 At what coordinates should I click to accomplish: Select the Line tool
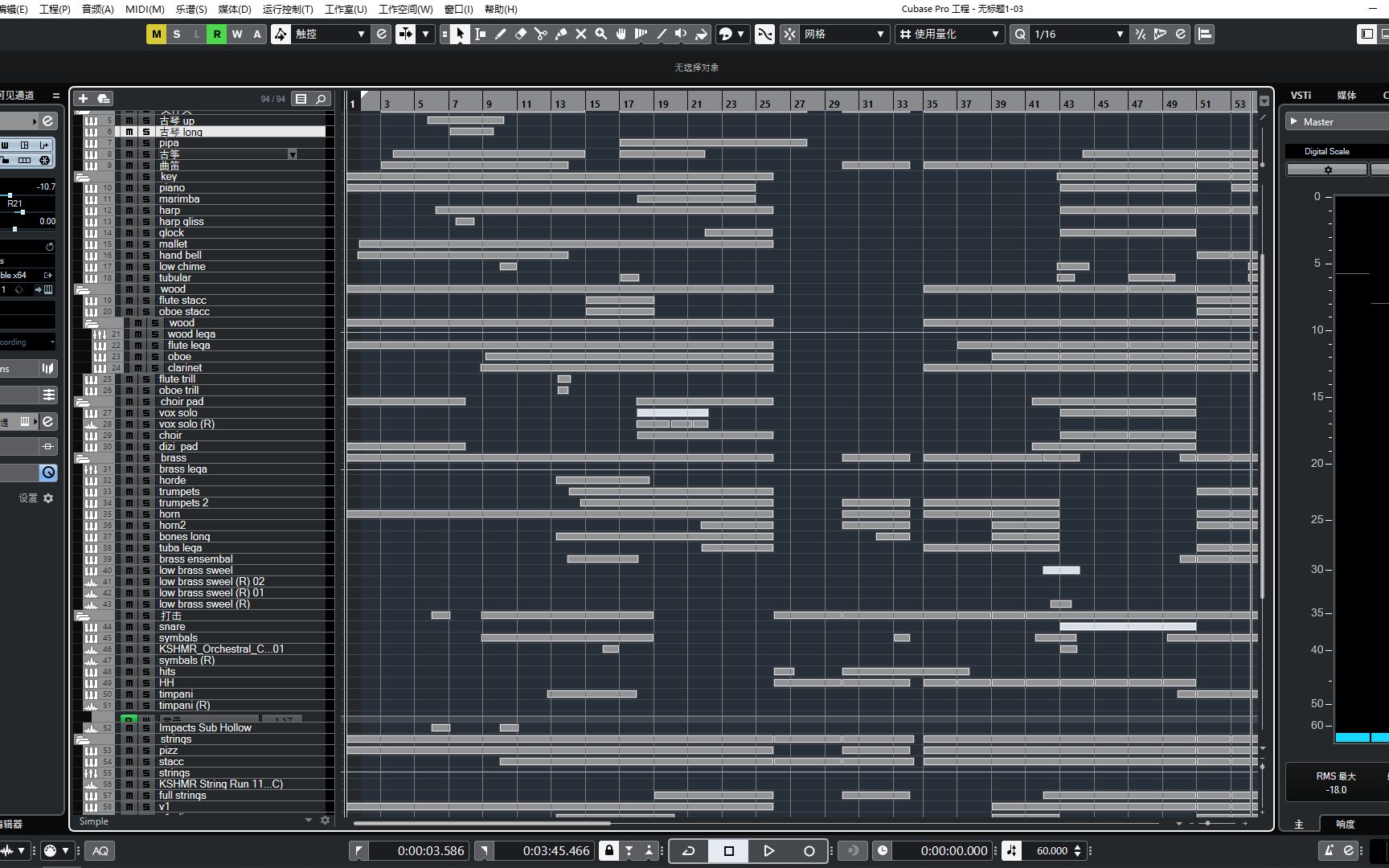(661, 34)
